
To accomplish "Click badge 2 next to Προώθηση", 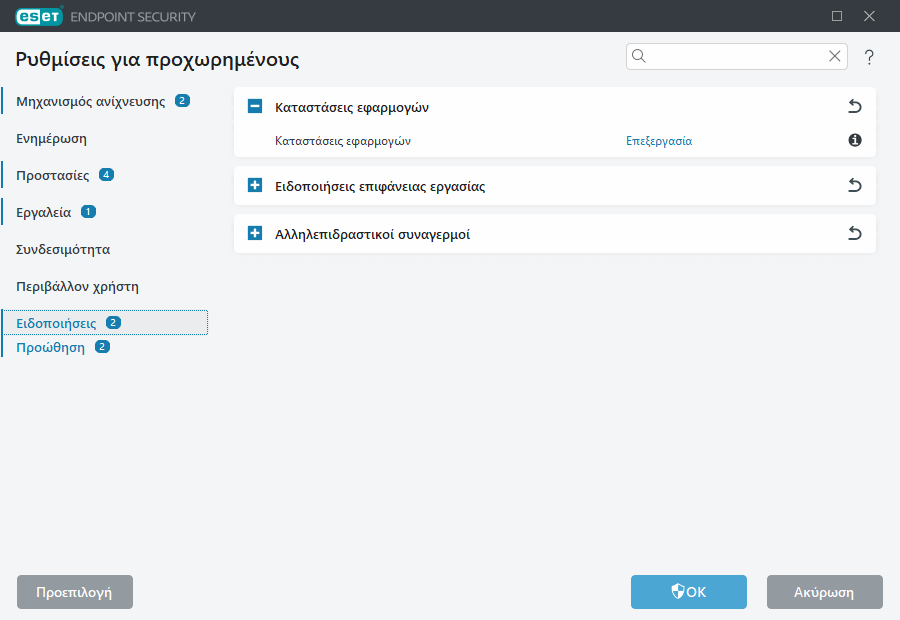I will [x=102, y=346].
